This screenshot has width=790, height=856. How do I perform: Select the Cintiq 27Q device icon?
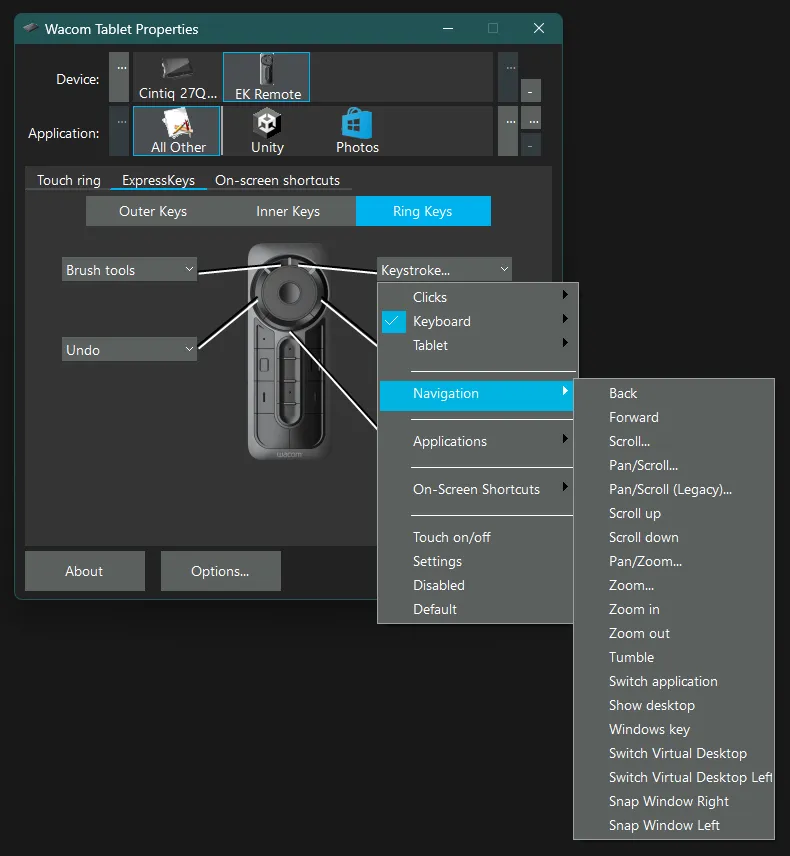[x=177, y=78]
